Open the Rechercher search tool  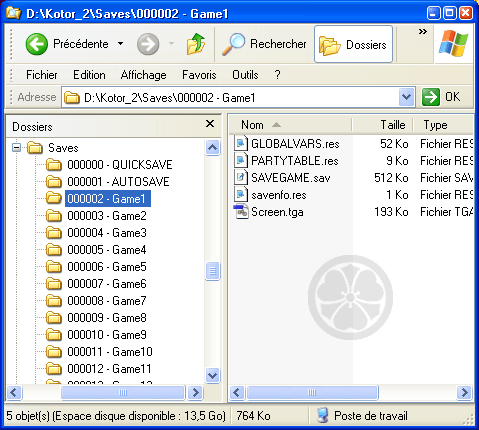click(x=264, y=44)
